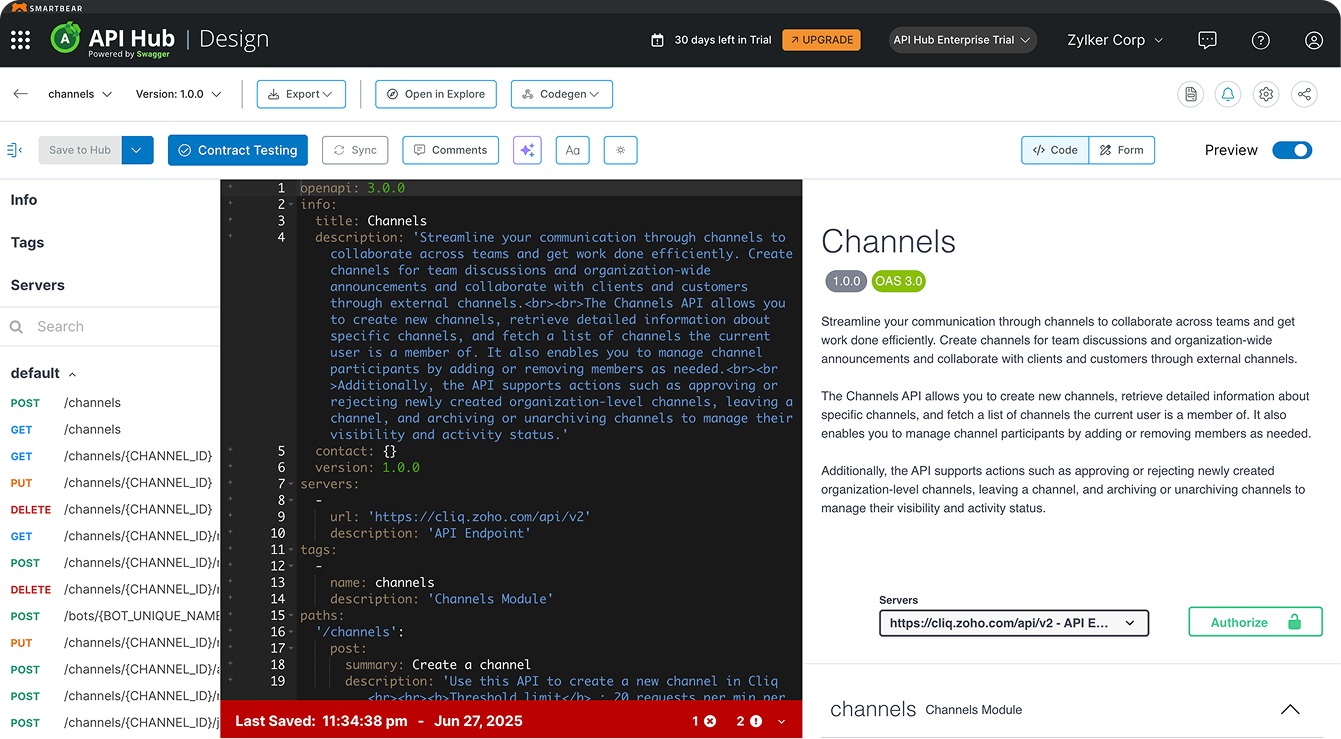Open the user profile icon
Viewport: 1341px width, 739px height.
tap(1313, 40)
